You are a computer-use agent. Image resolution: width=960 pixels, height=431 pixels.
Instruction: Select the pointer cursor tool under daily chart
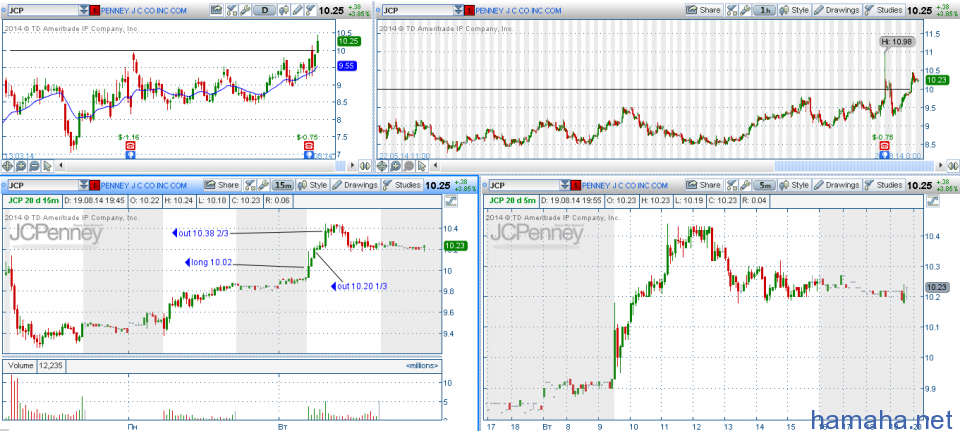click(x=47, y=166)
